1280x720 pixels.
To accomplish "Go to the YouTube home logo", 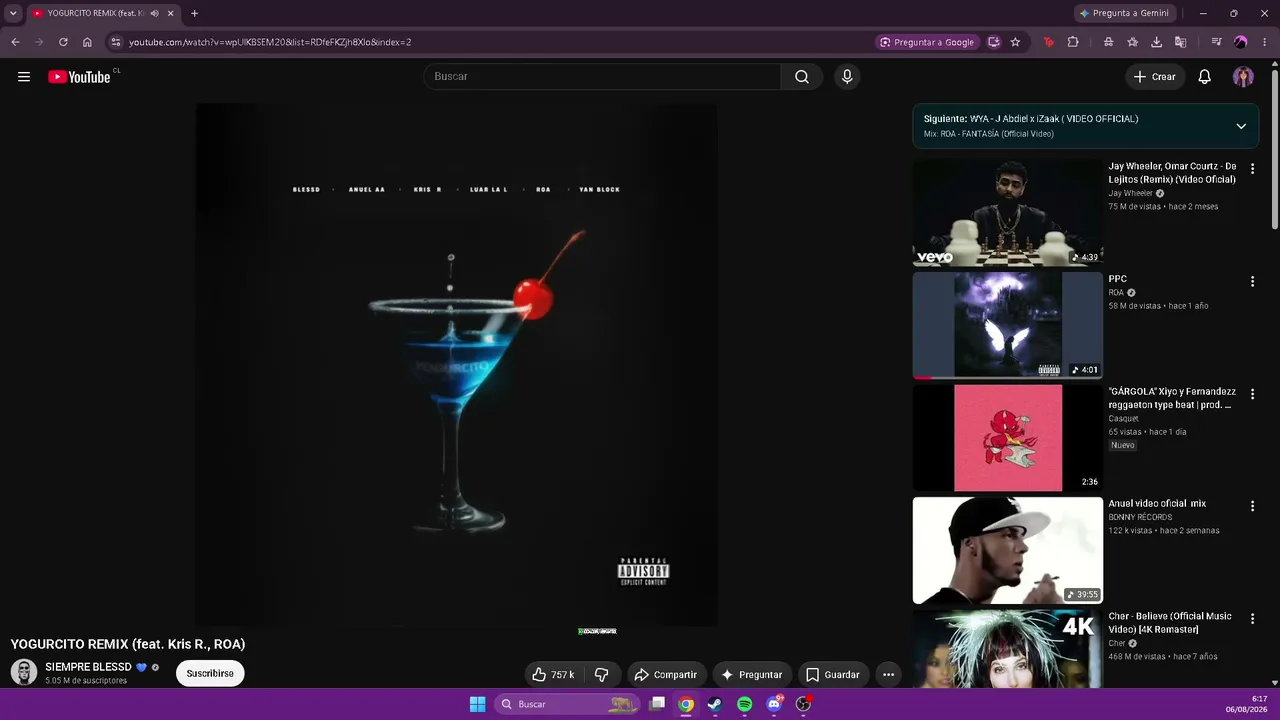I will tap(79, 77).
